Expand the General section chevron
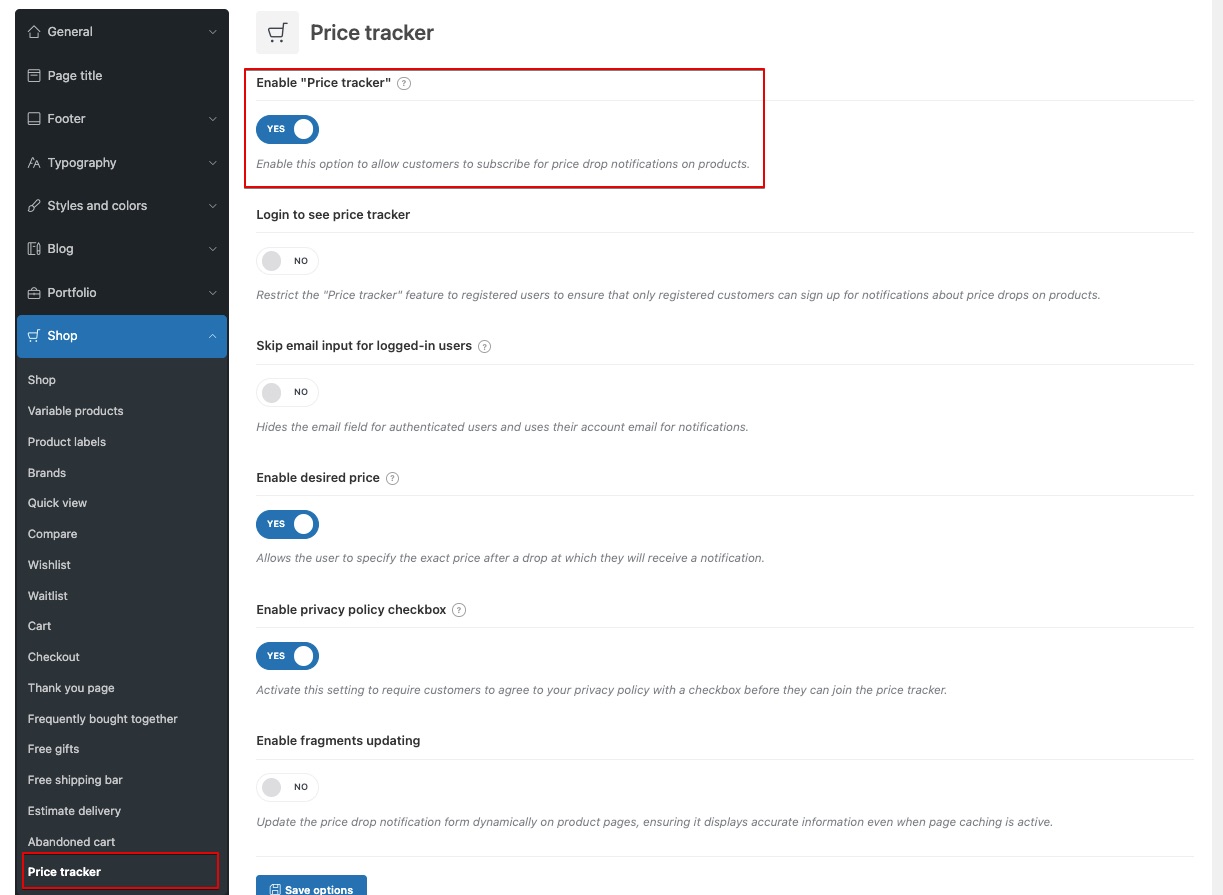 click(212, 32)
